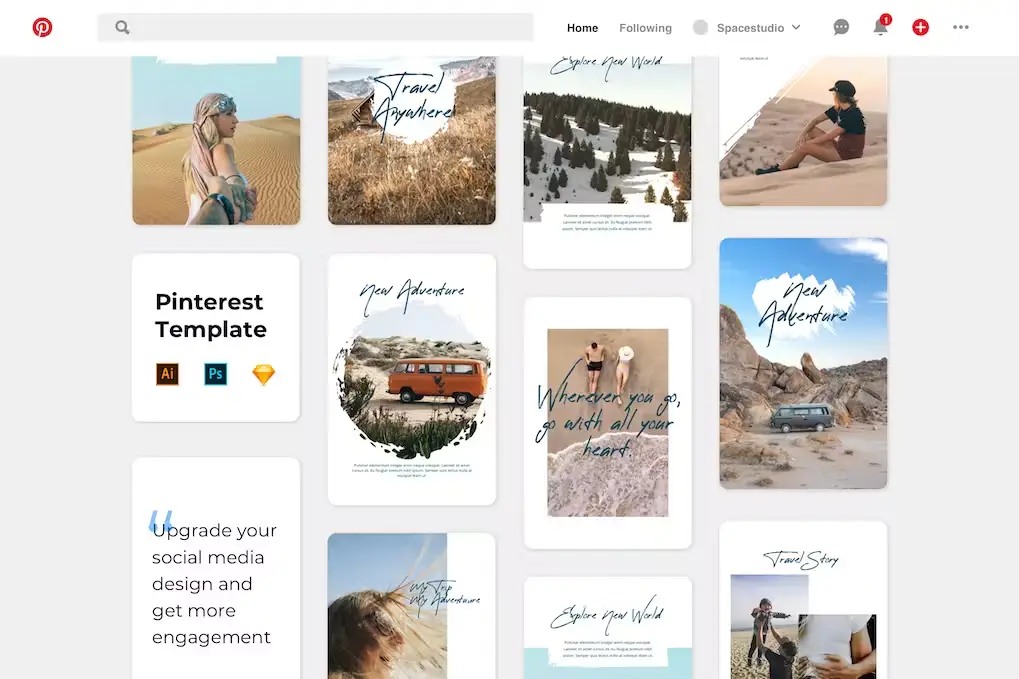Click inside the search input field
1019x679 pixels.
330,28
